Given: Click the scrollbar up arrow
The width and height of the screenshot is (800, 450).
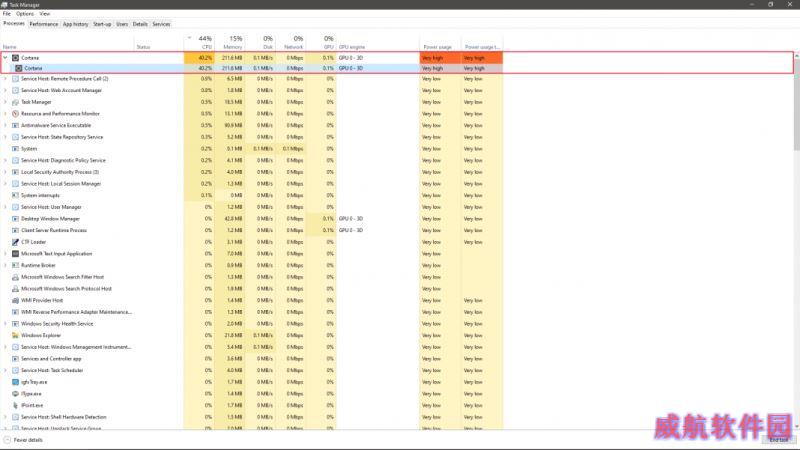Looking at the screenshot, I should tap(796, 56).
